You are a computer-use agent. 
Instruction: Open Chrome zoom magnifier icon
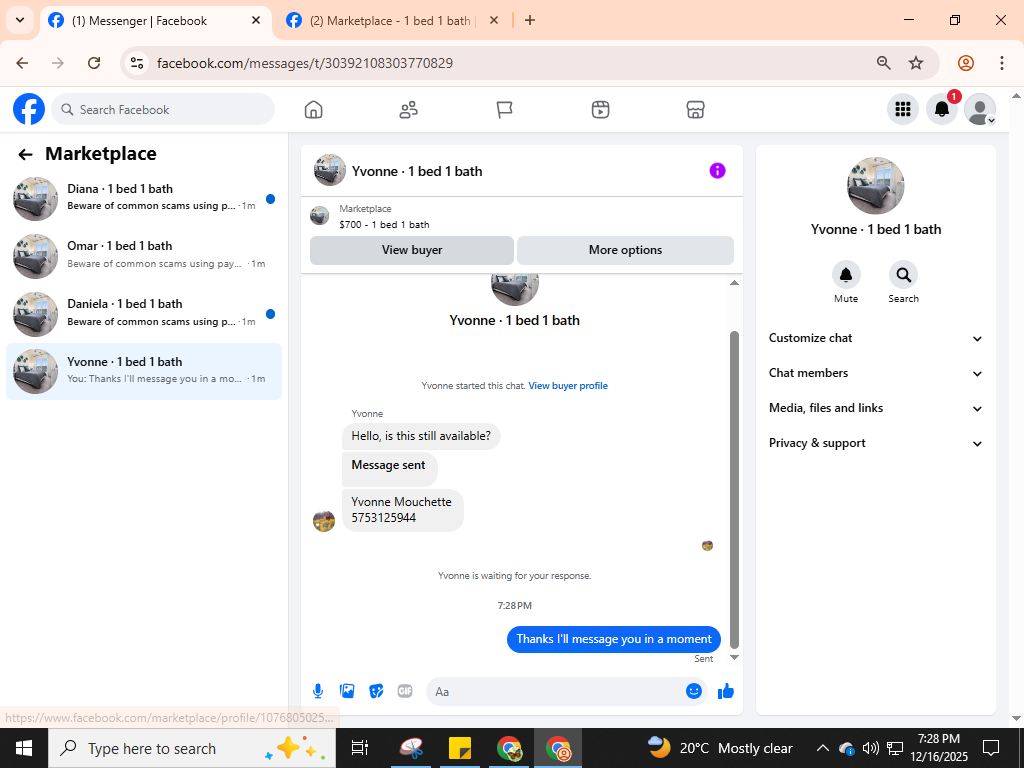[884, 63]
